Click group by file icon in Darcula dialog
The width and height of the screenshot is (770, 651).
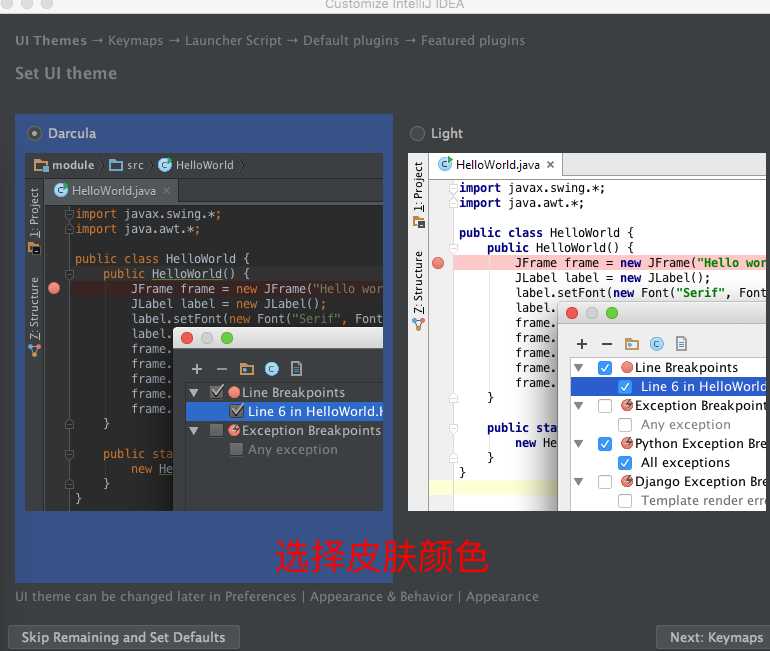[296, 369]
